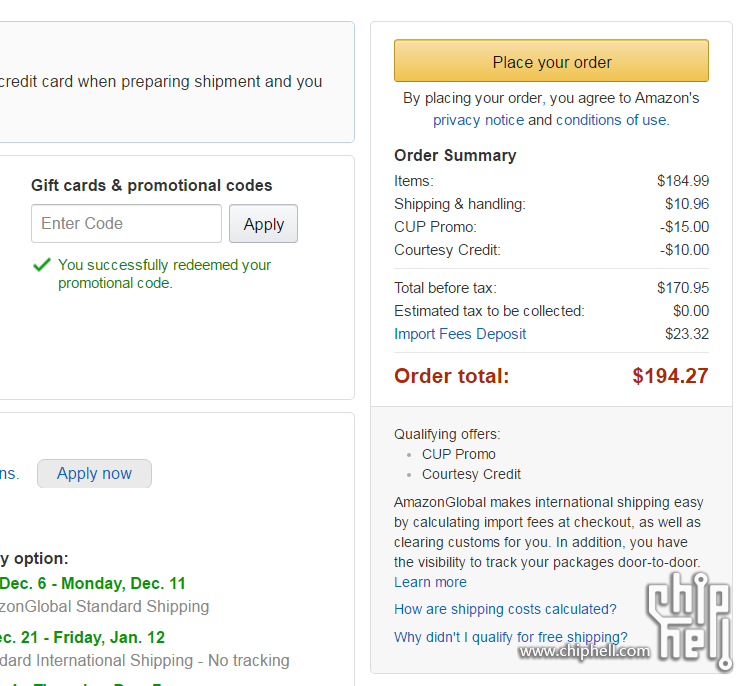Select the Dec. 6 - Dec. 11 delivery option
This screenshot has width=746, height=686.
click(x=93, y=583)
